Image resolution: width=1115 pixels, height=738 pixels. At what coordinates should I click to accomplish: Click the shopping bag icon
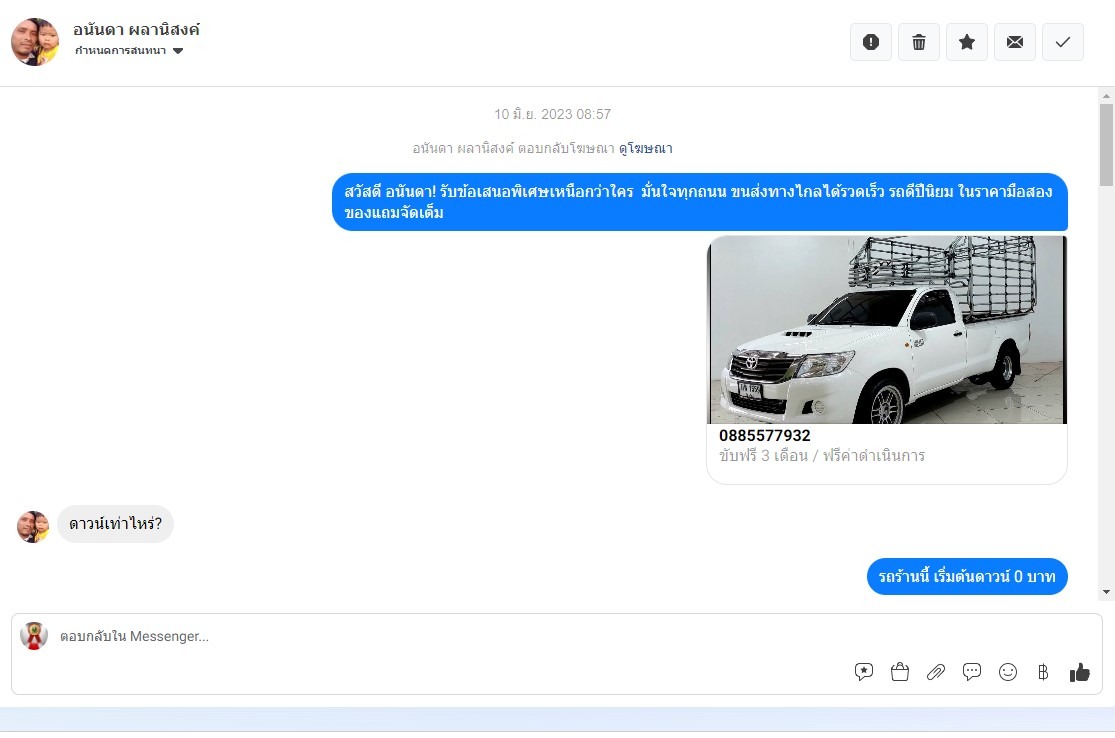[x=900, y=672]
